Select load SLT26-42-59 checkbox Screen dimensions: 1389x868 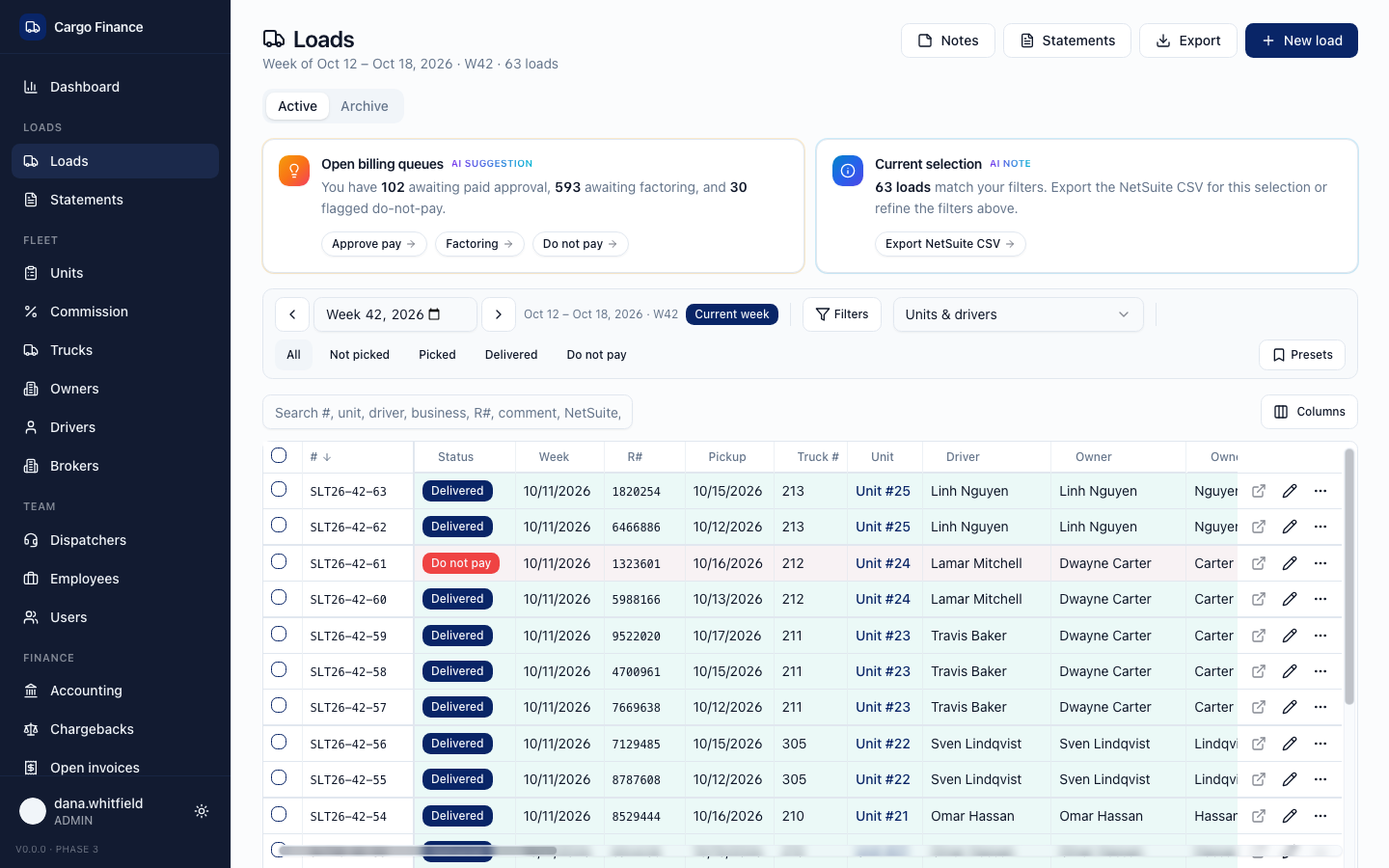pyautogui.click(x=279, y=634)
